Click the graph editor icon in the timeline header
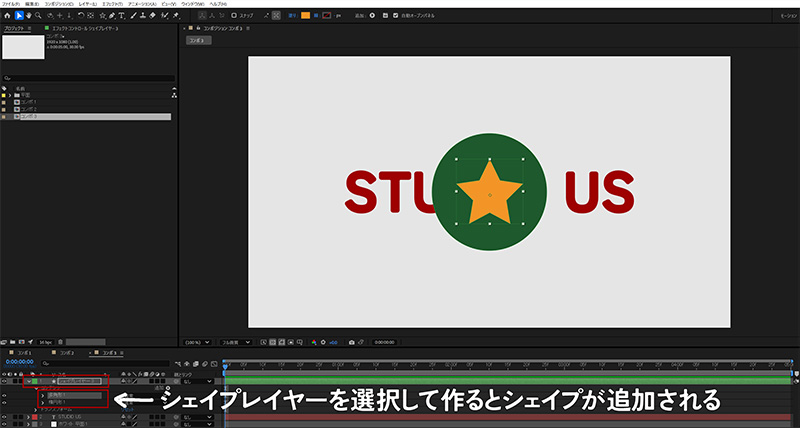The height and width of the screenshot is (428, 800). point(214,364)
